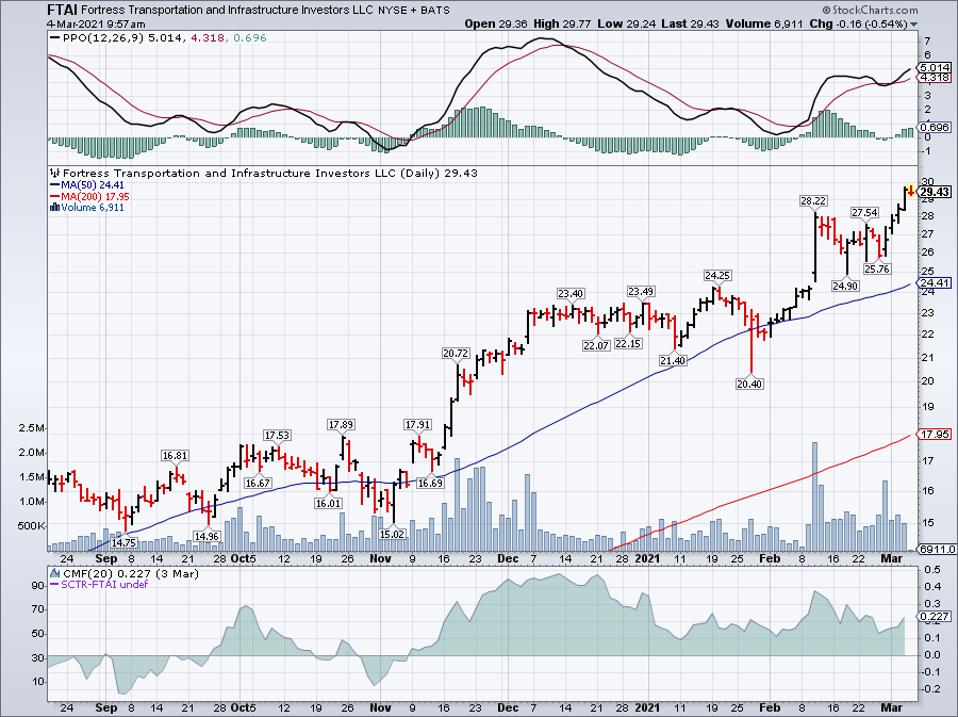Click the 28.22 price high annotation
The width and height of the screenshot is (958, 717).
[x=814, y=200]
